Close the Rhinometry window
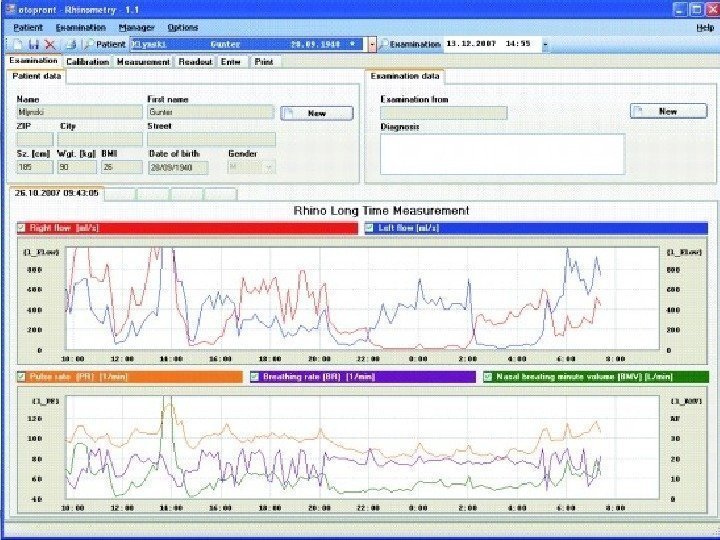Image resolution: width=720 pixels, height=540 pixels. [711, 10]
